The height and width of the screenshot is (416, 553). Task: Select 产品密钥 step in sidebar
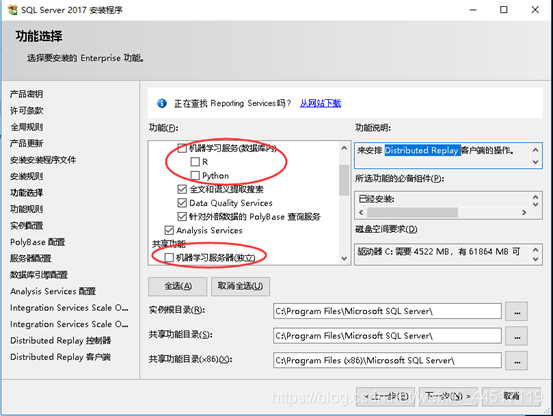pos(27,94)
